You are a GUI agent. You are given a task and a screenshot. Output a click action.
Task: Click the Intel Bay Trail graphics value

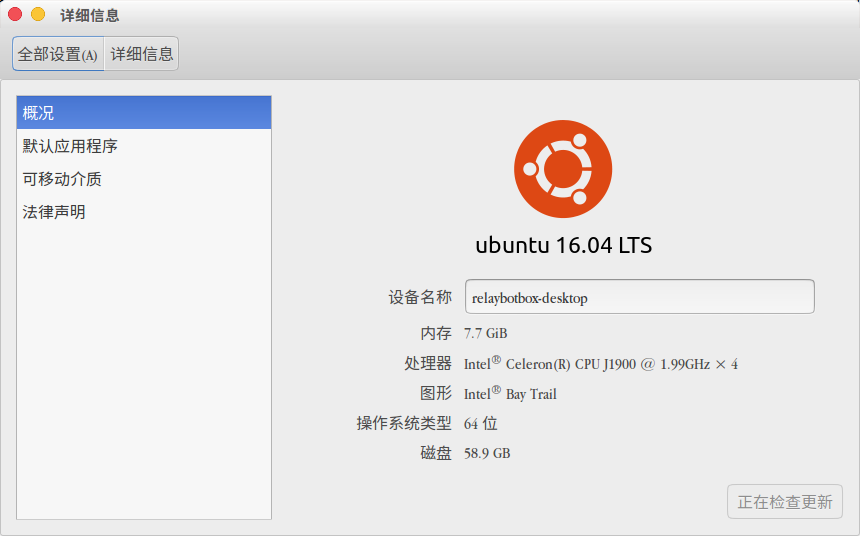(x=510, y=393)
